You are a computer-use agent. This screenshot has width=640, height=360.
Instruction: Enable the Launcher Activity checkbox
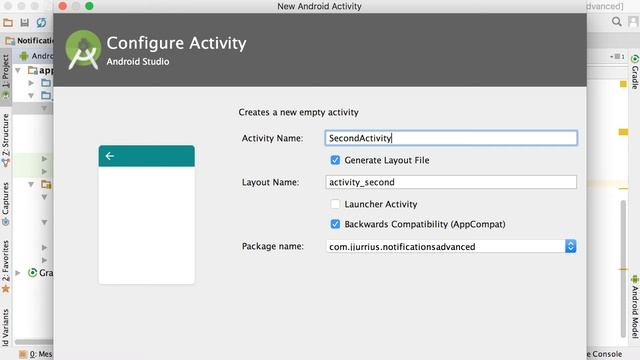pos(335,204)
